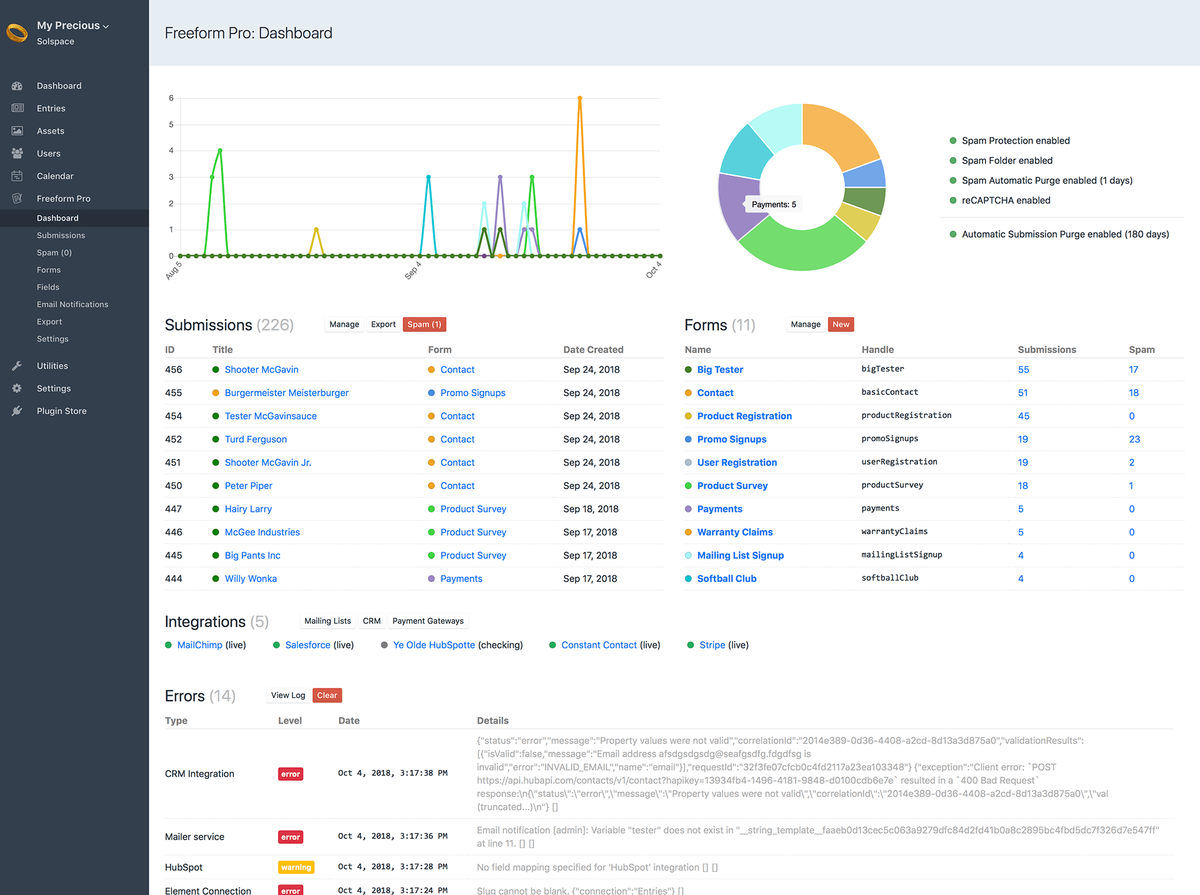Open the My Precious site dropdown
The image size is (1200, 895).
73,25
